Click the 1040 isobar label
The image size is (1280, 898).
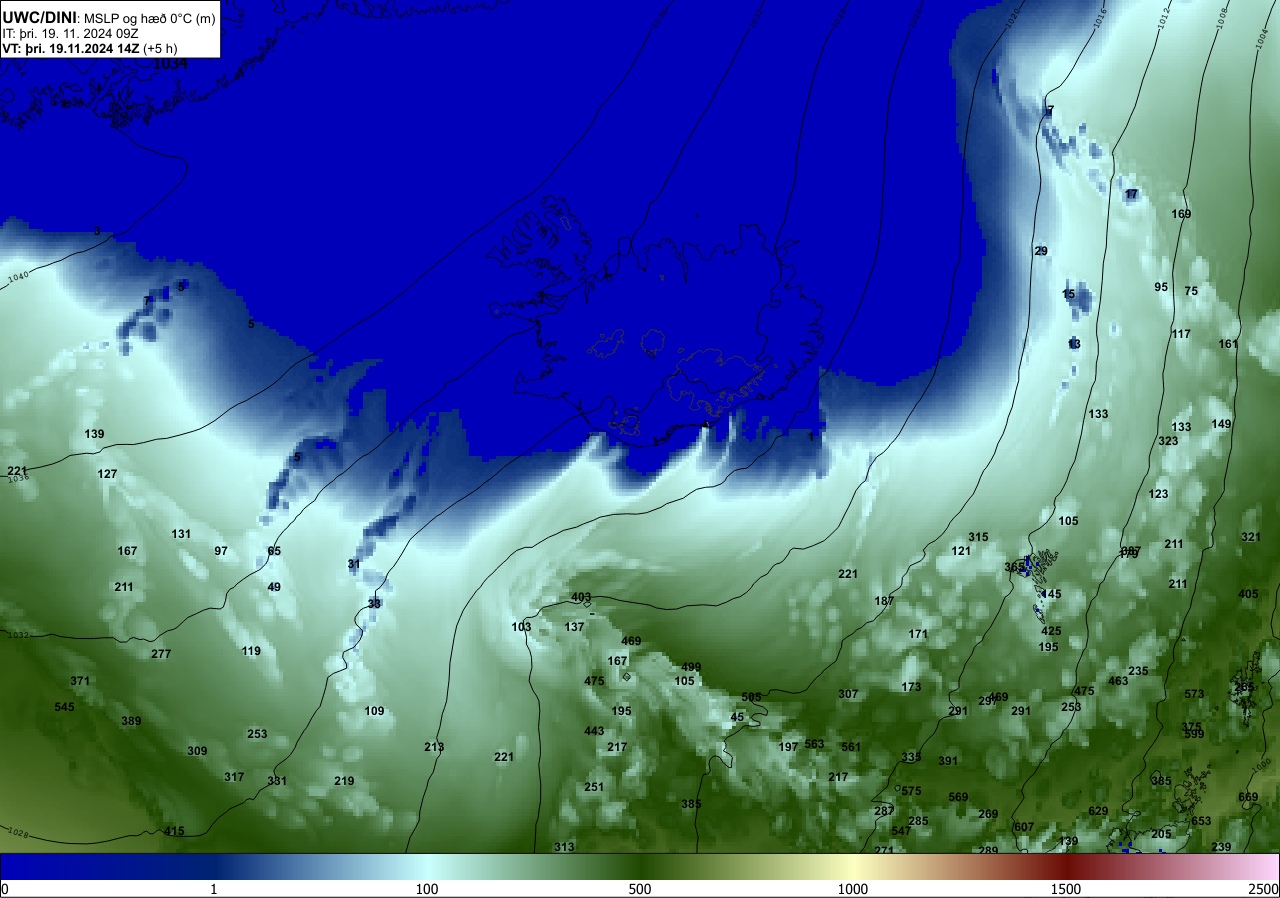pos(19,278)
